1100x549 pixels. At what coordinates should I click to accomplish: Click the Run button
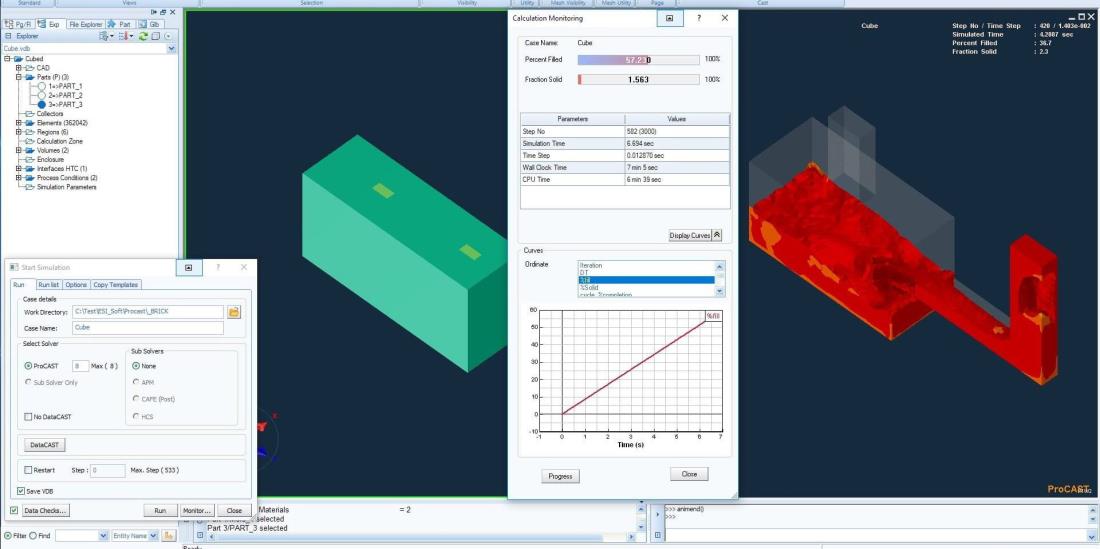click(161, 510)
